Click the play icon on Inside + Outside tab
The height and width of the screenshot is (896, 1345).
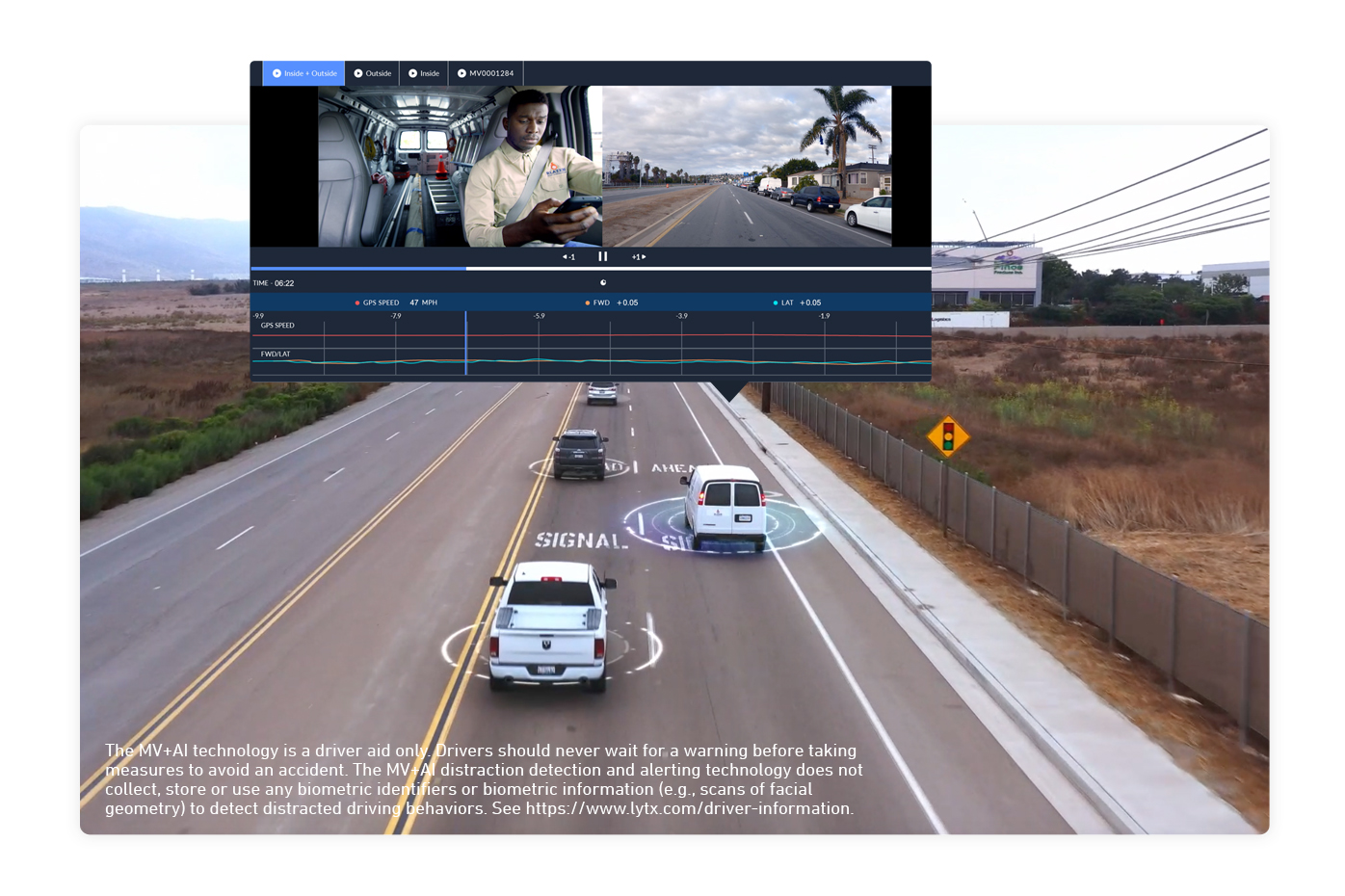[277, 73]
